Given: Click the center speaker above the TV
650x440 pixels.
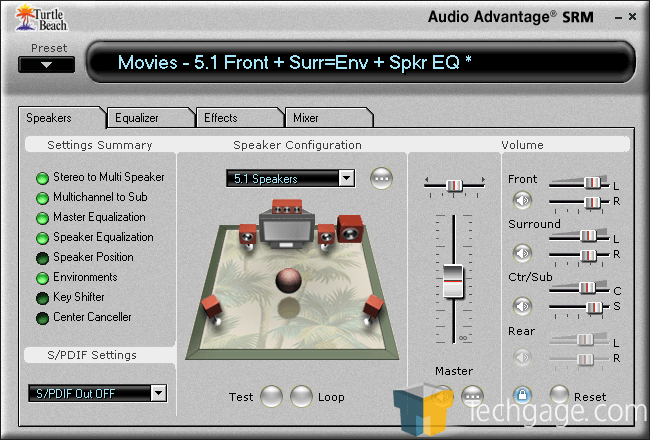Looking at the screenshot, I should 287,207.
